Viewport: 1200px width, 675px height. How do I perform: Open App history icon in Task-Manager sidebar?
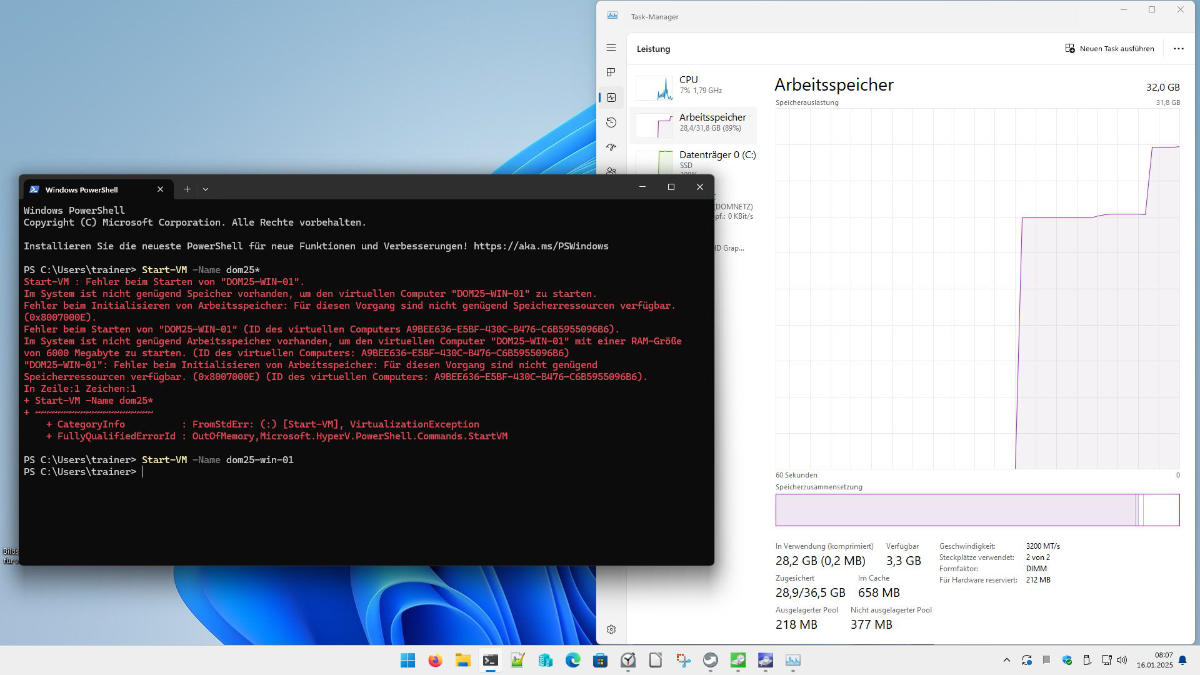click(611, 122)
